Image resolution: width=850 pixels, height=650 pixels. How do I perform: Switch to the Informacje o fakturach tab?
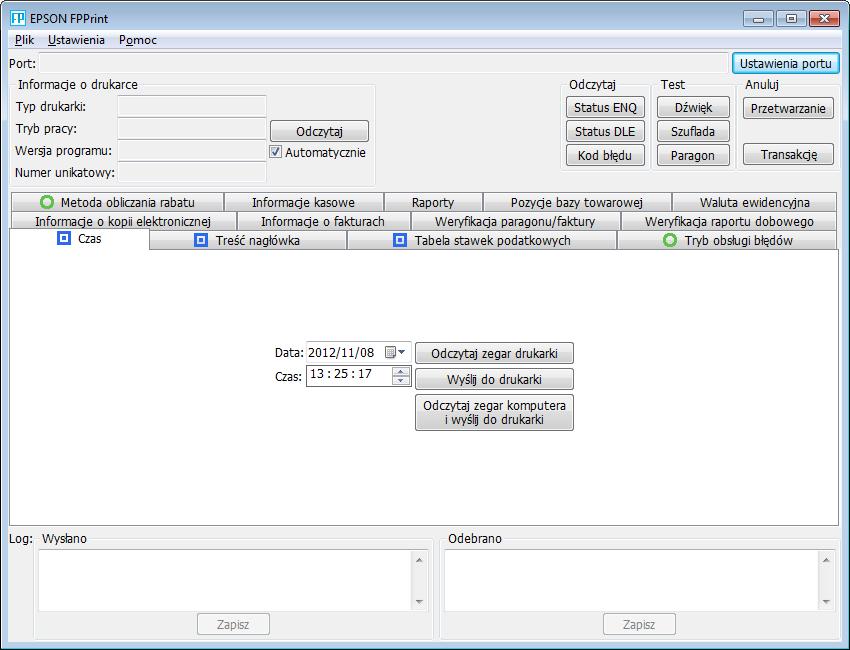click(323, 221)
